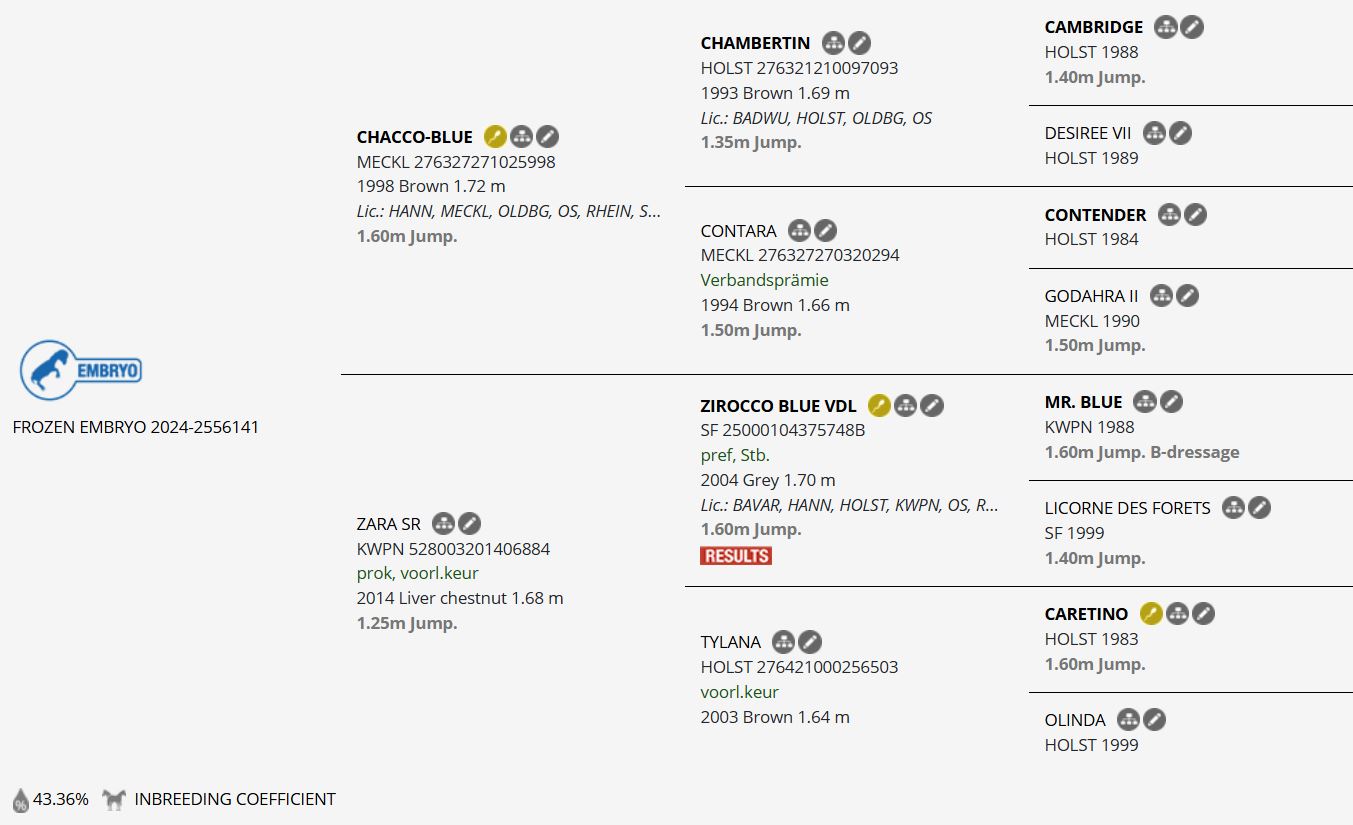Open the CHACCO-BLUE horse name link
Screen dimensions: 1353x825
414,137
